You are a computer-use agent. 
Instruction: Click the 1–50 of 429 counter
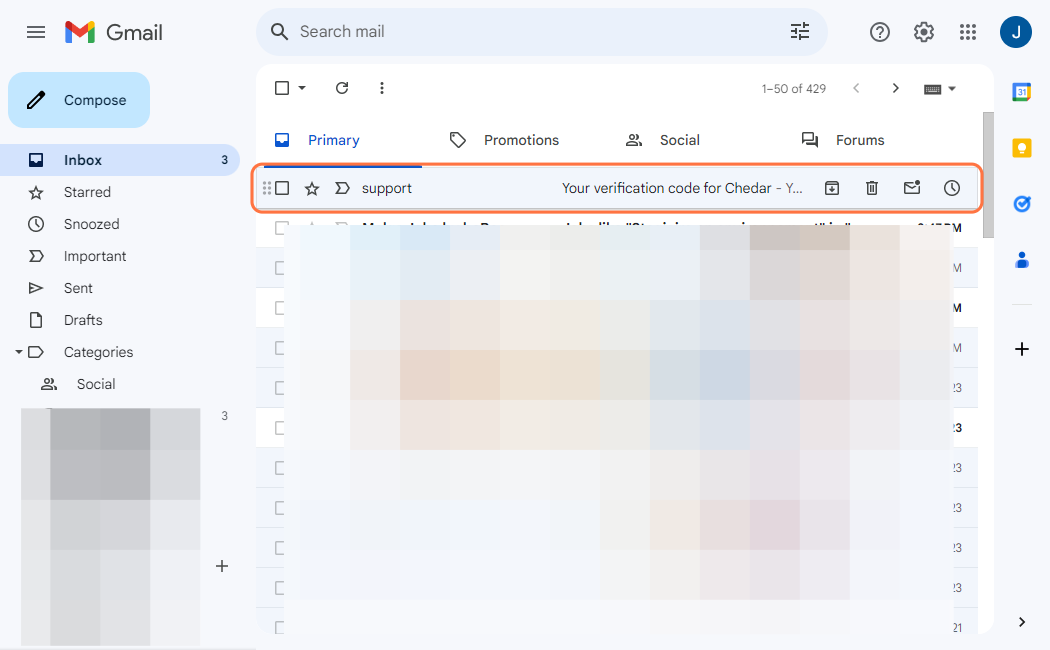point(794,88)
